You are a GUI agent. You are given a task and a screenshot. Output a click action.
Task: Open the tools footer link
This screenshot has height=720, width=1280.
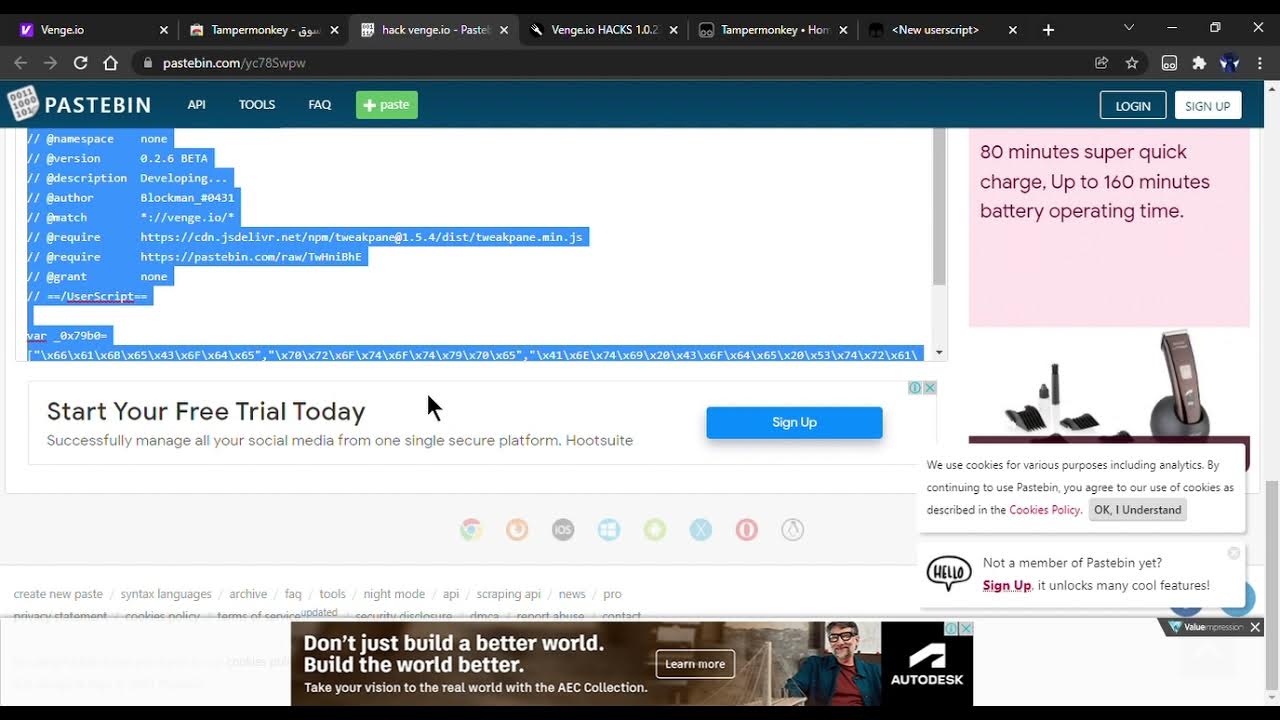pyautogui.click(x=332, y=594)
